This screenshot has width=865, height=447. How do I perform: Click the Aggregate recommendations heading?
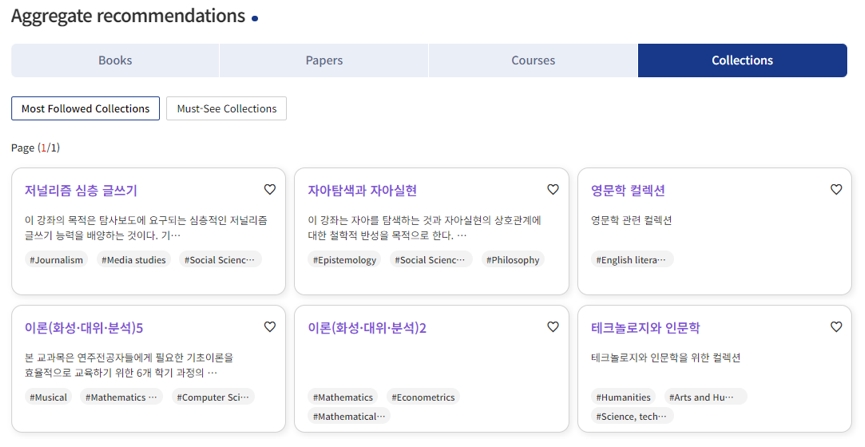point(128,15)
